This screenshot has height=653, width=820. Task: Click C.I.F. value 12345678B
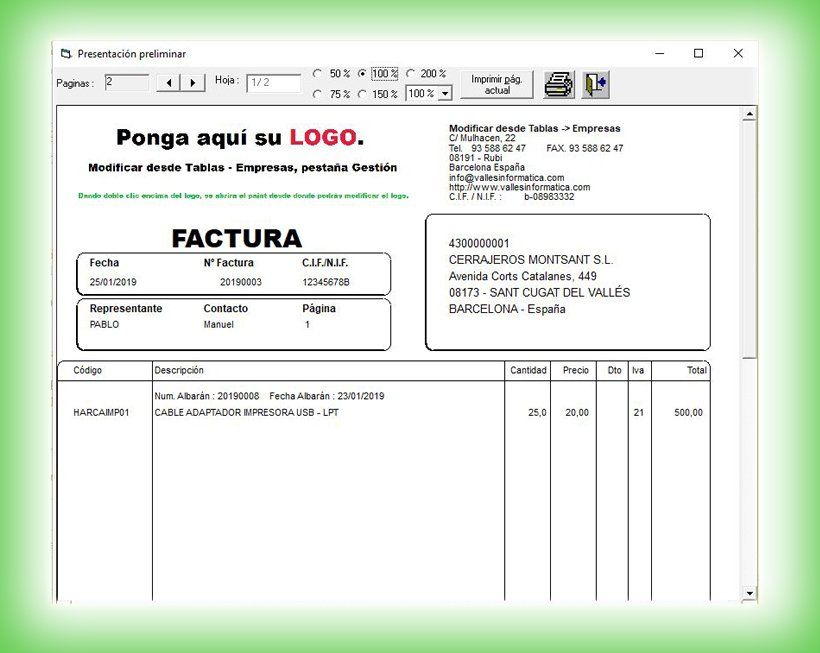(326, 282)
